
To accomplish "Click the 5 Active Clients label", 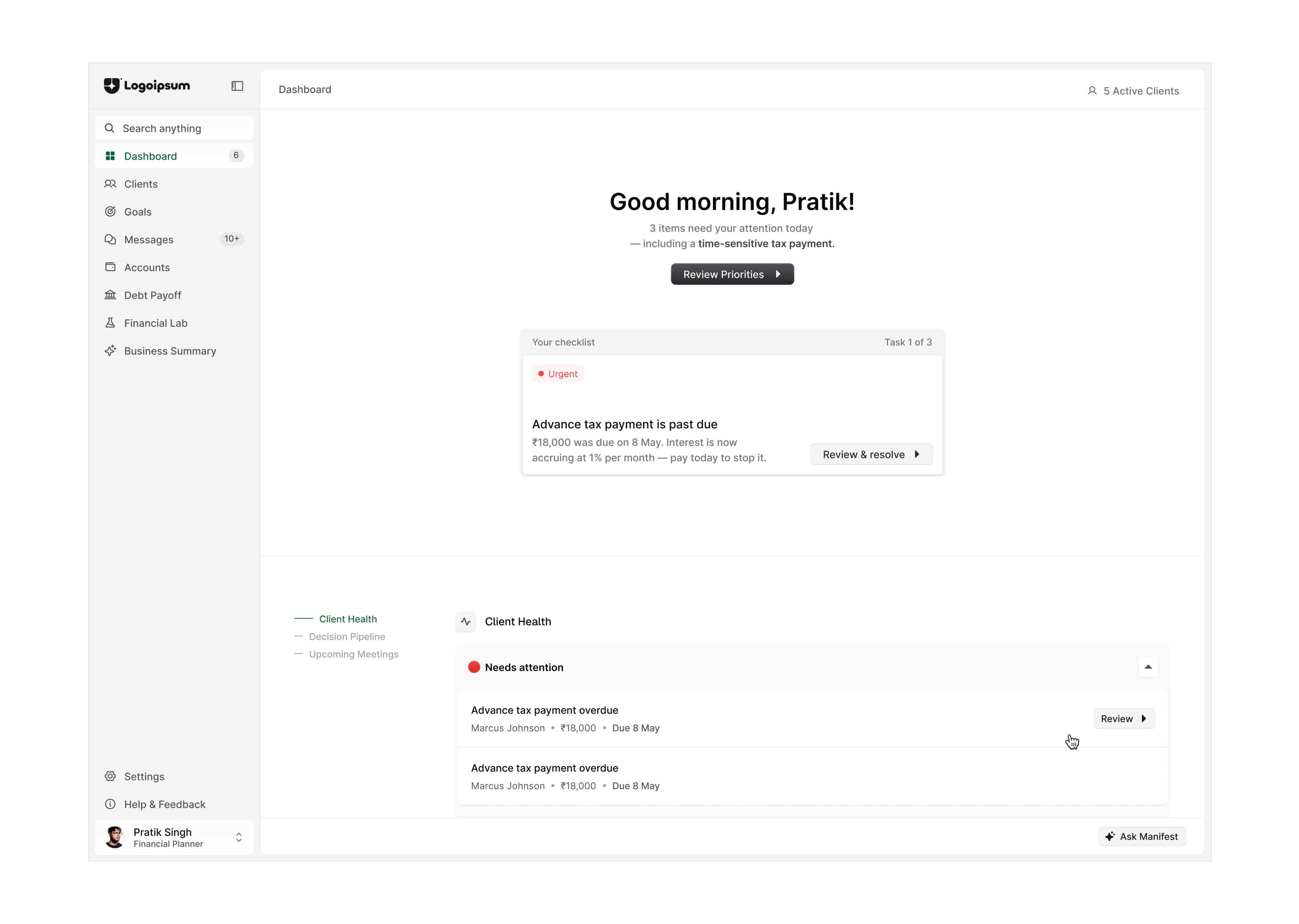I will click(x=1141, y=91).
